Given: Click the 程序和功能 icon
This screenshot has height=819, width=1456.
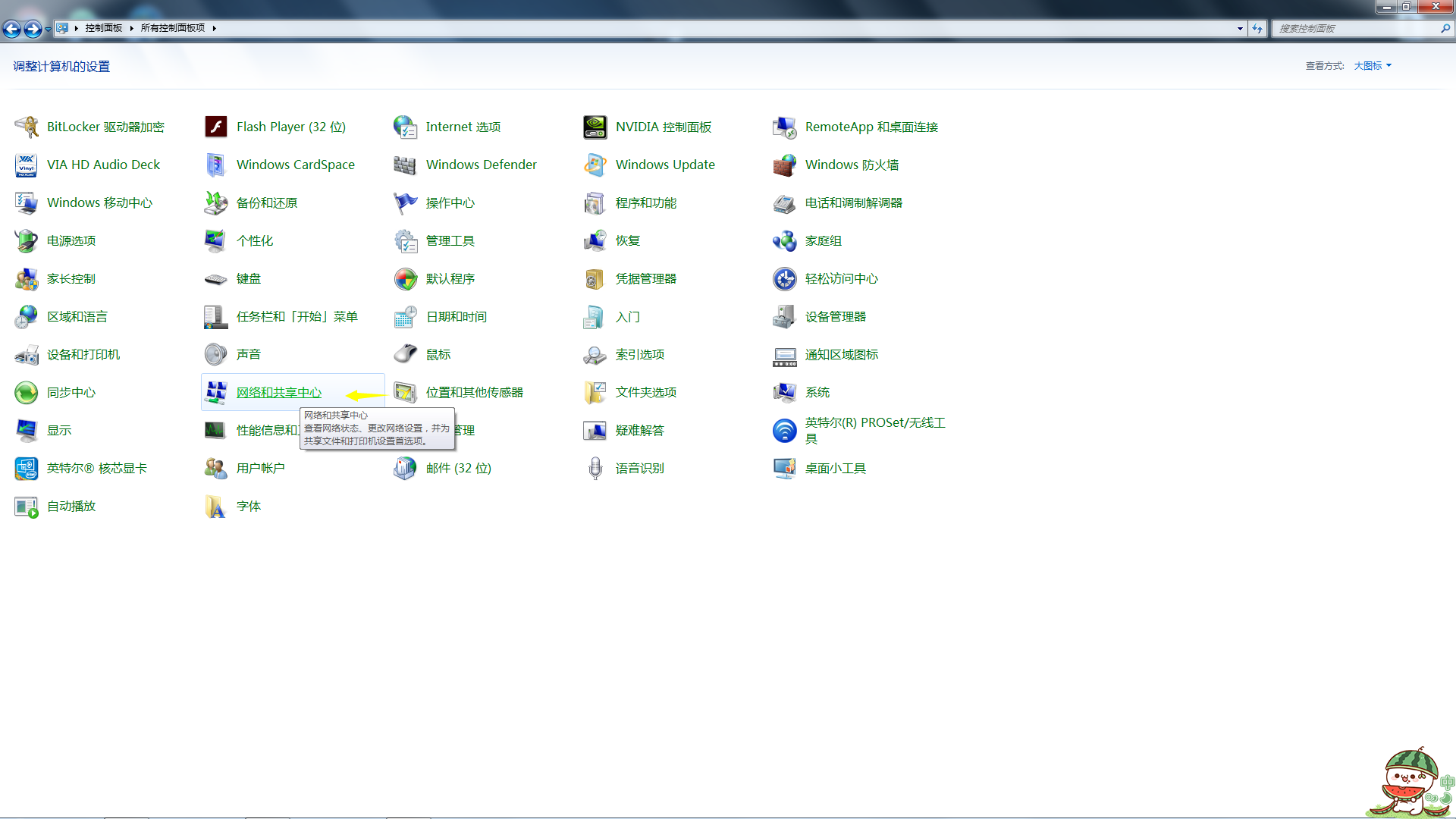Looking at the screenshot, I should pyautogui.click(x=595, y=202).
